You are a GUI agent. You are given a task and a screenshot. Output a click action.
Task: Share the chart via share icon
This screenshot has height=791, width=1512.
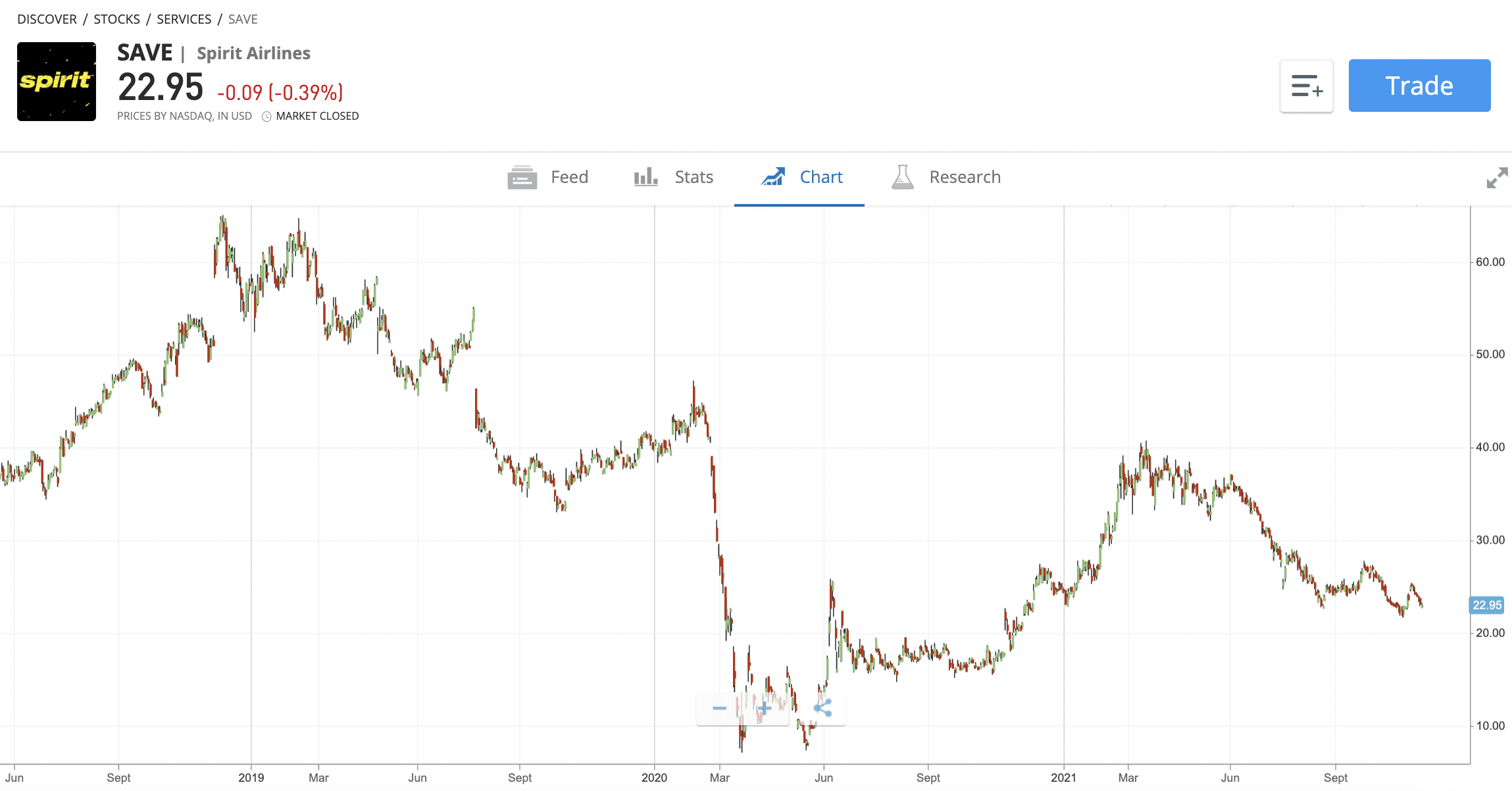pyautogui.click(x=822, y=708)
